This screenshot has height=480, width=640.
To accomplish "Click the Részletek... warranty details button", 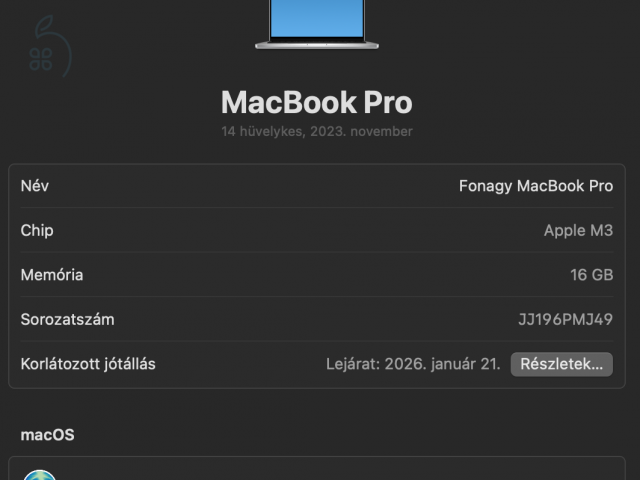I will coord(561,364).
